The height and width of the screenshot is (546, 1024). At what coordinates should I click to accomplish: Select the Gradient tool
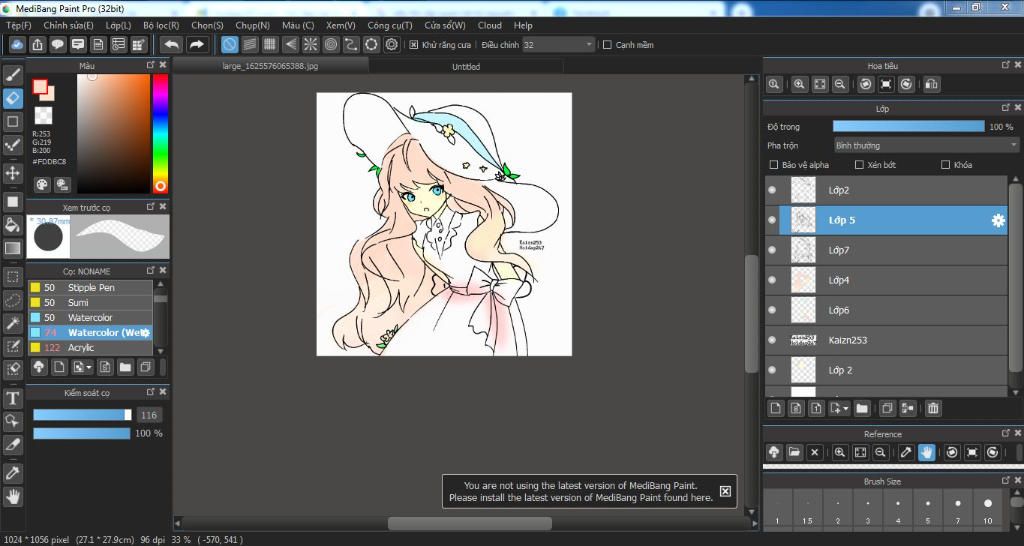click(12, 248)
